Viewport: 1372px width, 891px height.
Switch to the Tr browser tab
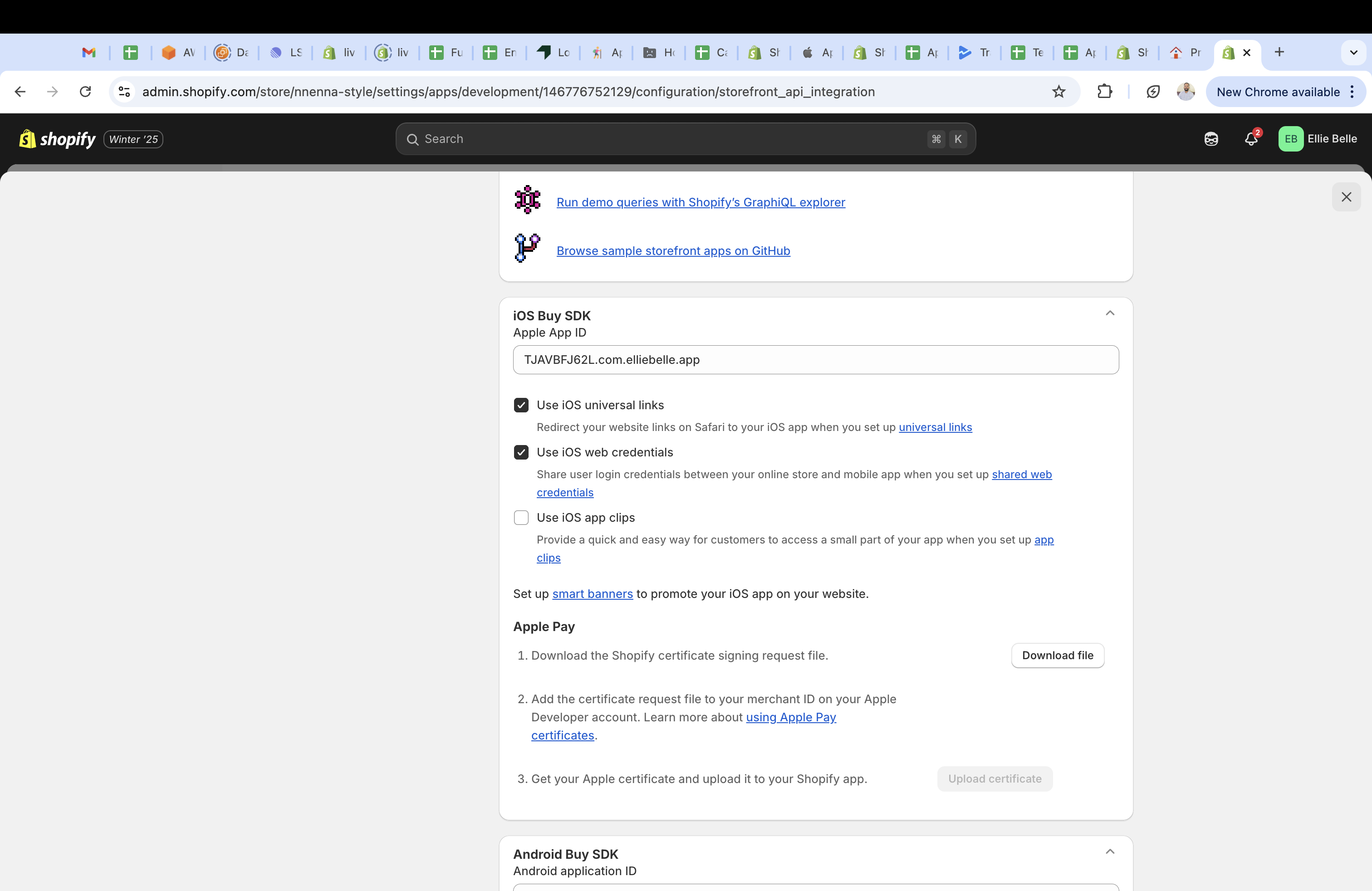(x=974, y=53)
